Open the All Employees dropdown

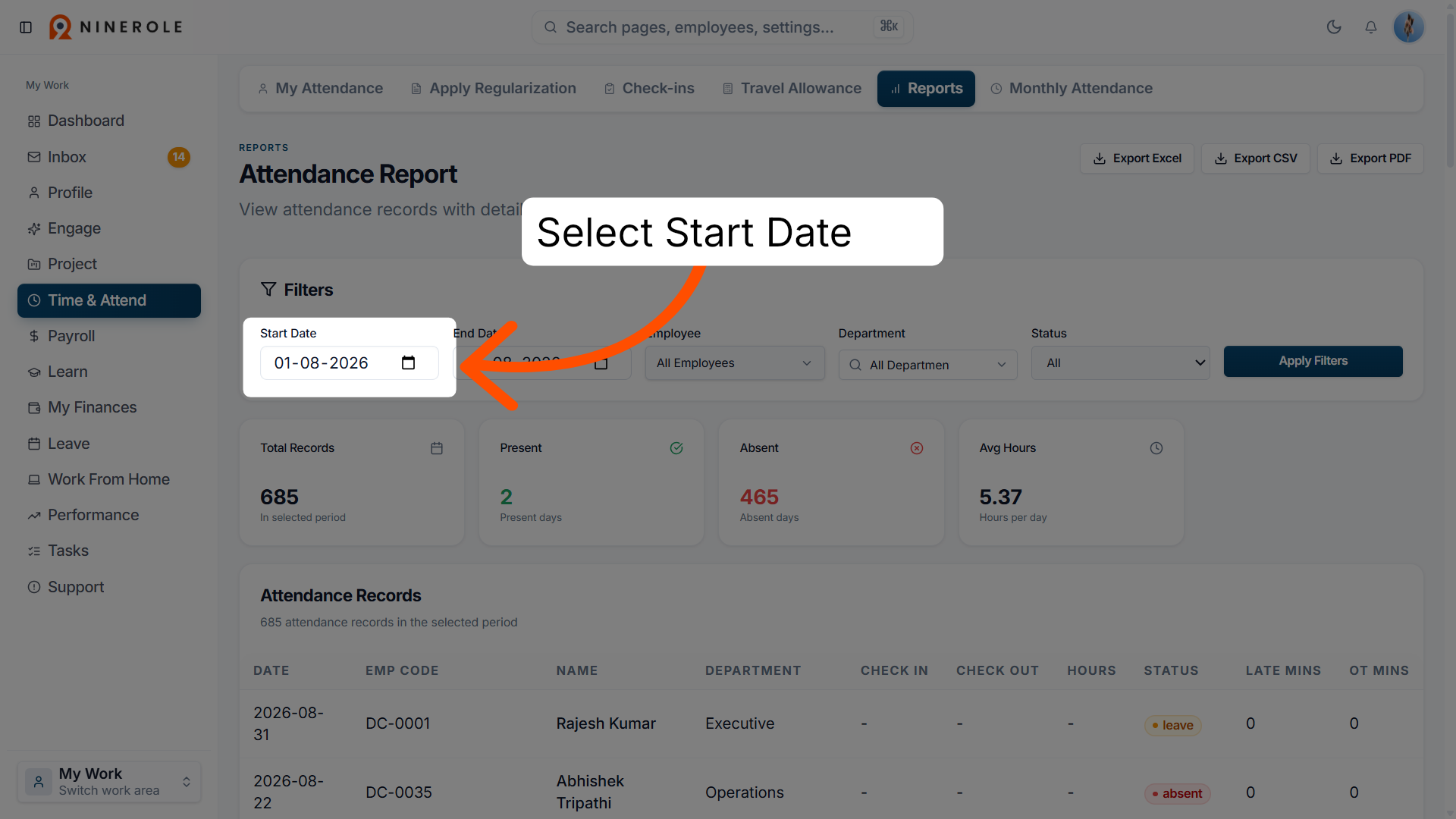pos(735,363)
